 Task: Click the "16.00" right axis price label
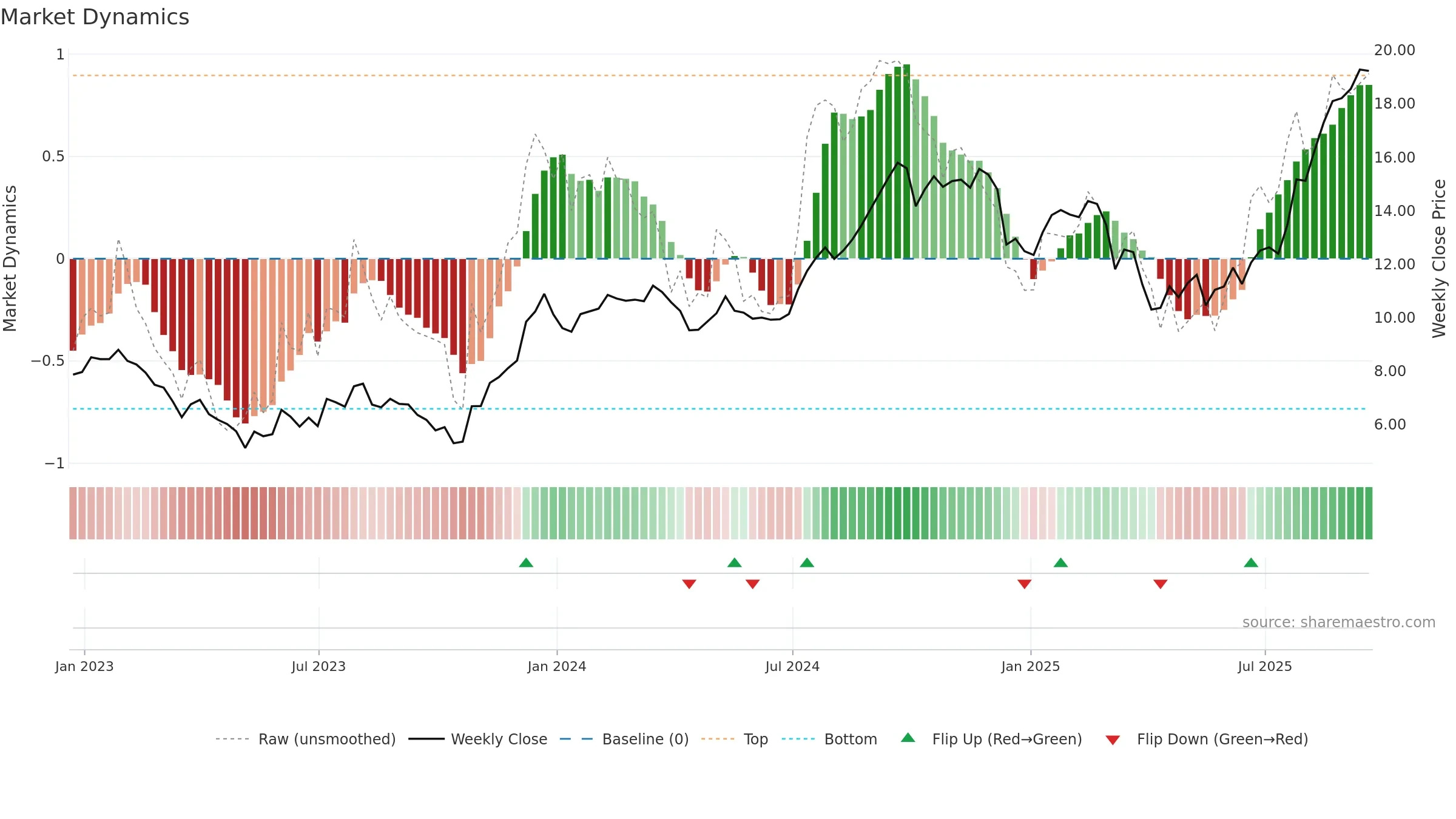tap(1395, 158)
